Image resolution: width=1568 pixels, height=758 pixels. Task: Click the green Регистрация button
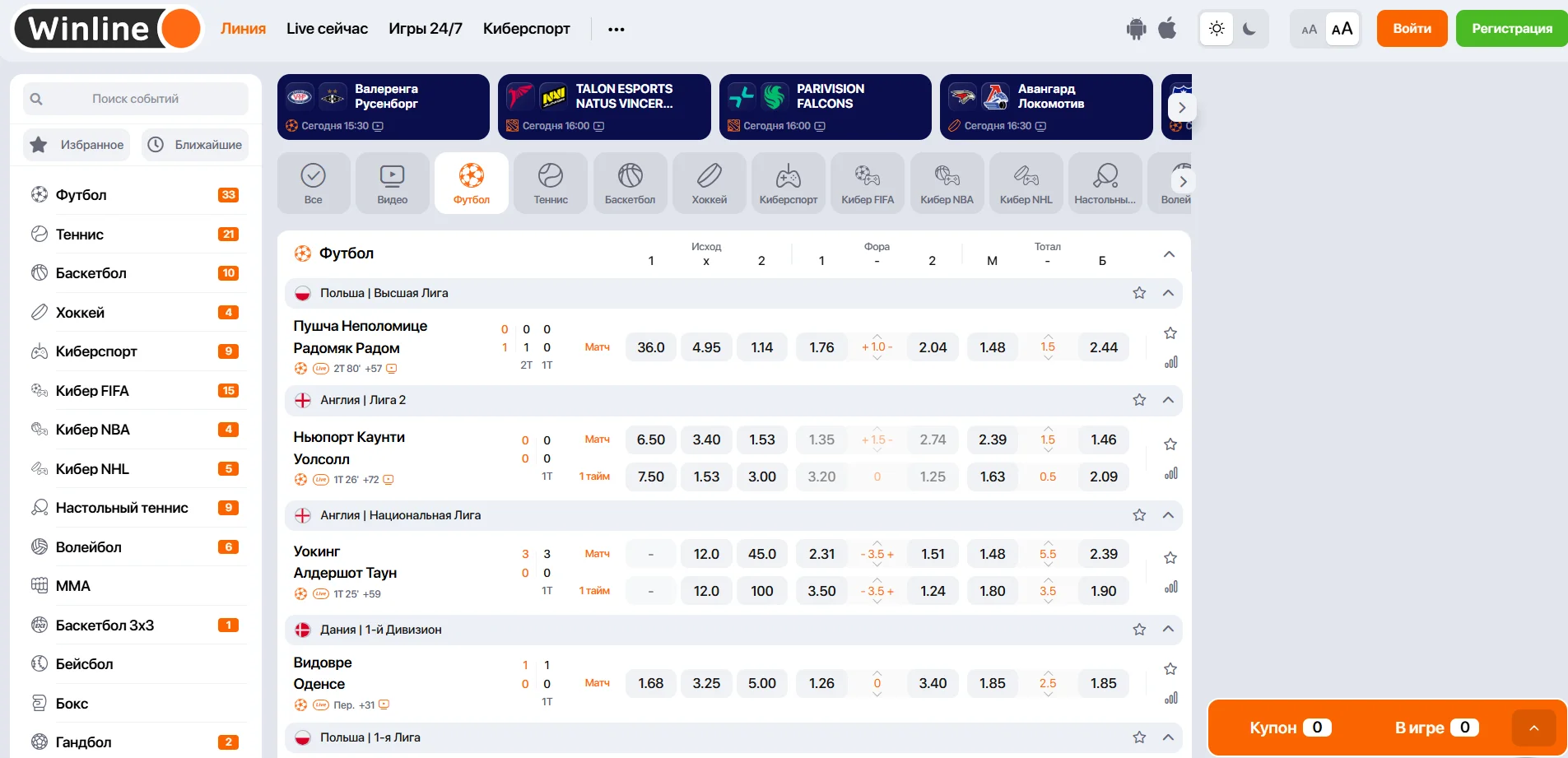[x=1511, y=29]
